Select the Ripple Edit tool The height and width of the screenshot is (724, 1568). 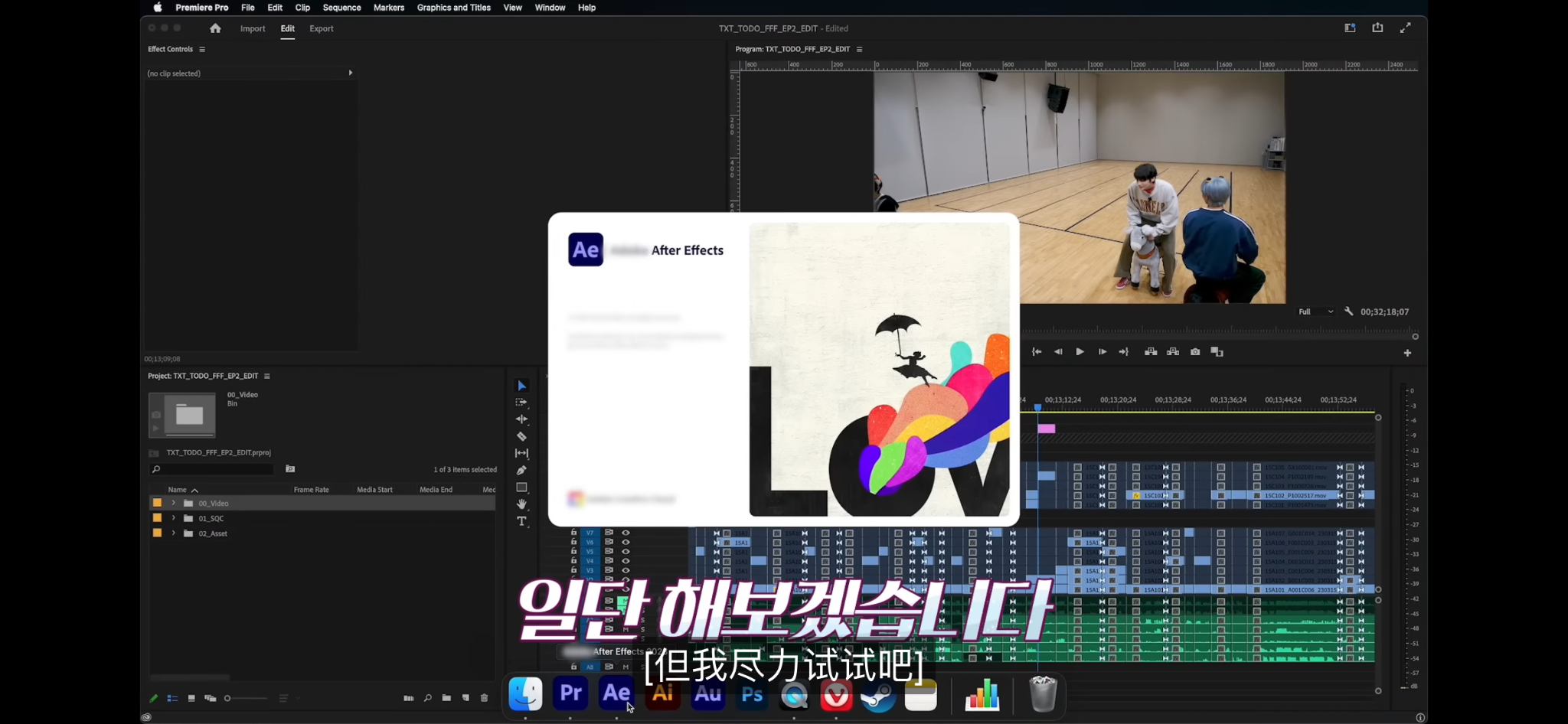521,419
